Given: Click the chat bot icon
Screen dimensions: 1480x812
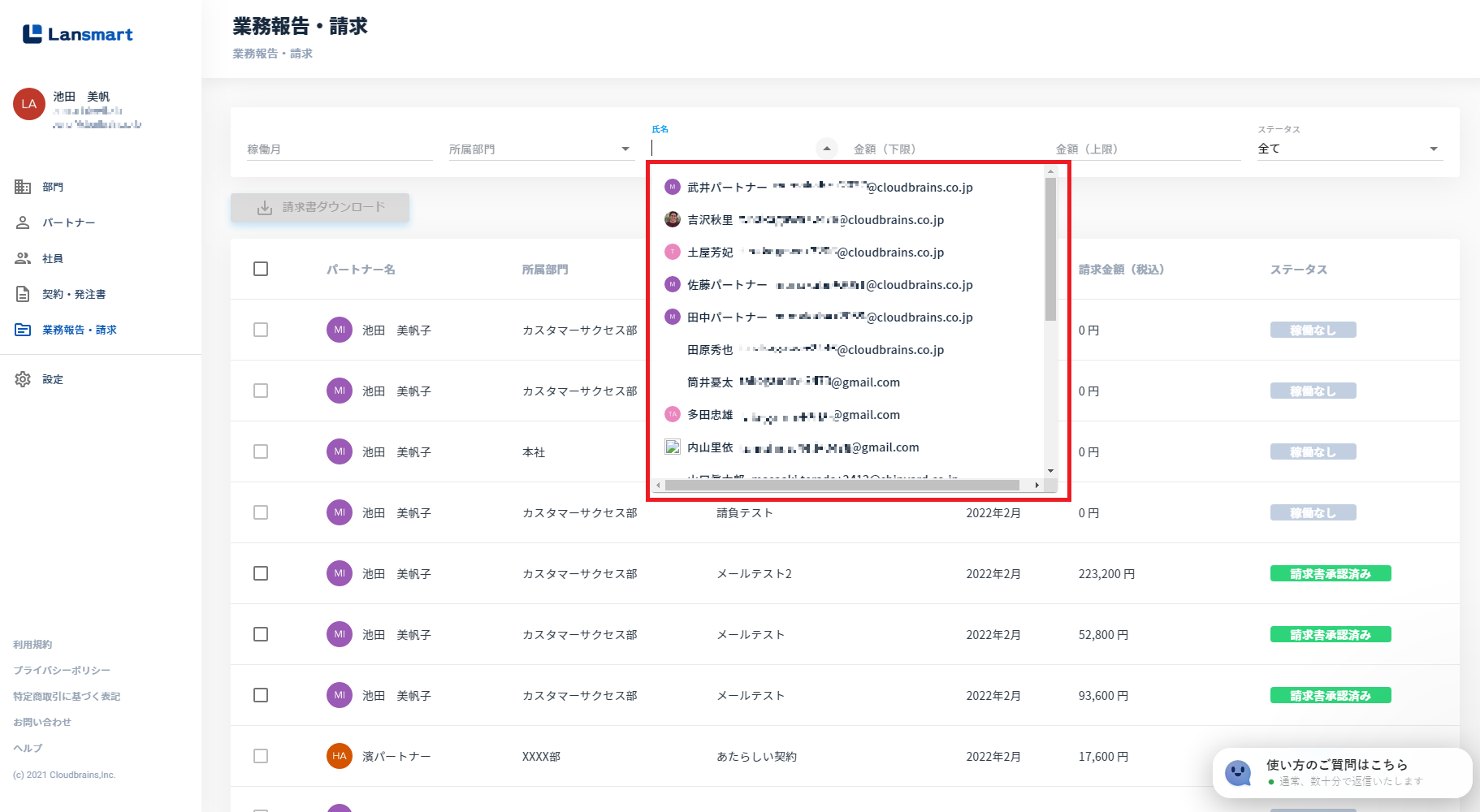Looking at the screenshot, I should (1238, 773).
